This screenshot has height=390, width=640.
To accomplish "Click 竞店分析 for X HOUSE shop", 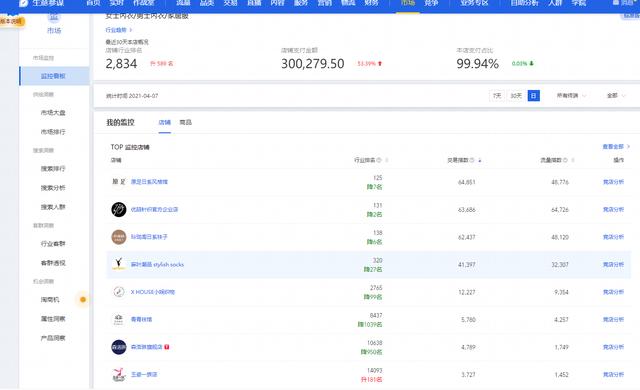I will (x=613, y=292).
